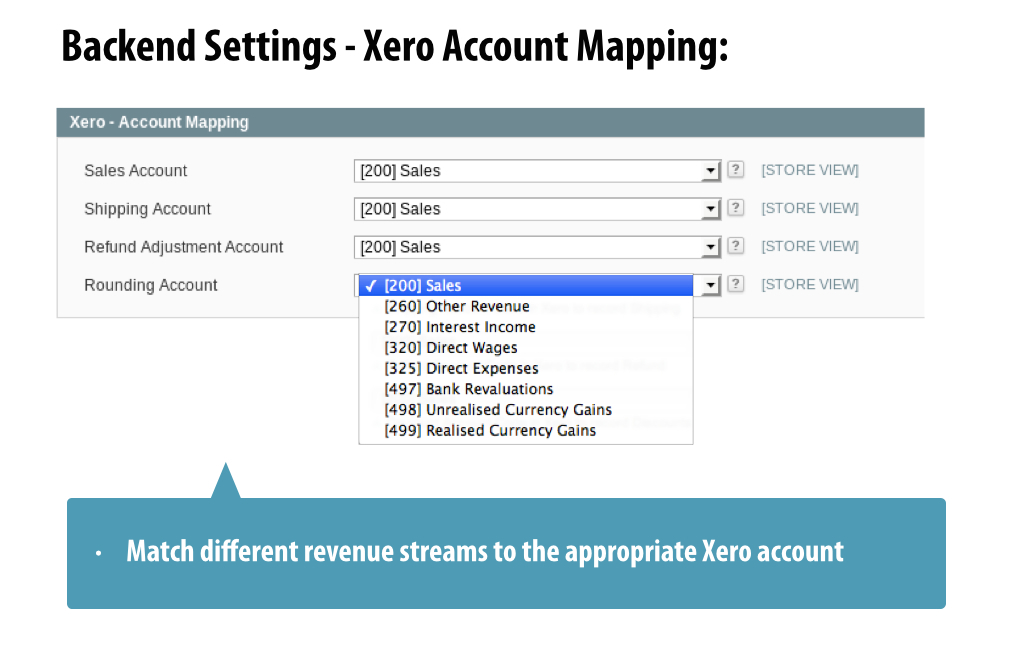Screen dimensions: 1018x664
Task: Choose [260] Other Revenue from list
Action: coord(456,306)
